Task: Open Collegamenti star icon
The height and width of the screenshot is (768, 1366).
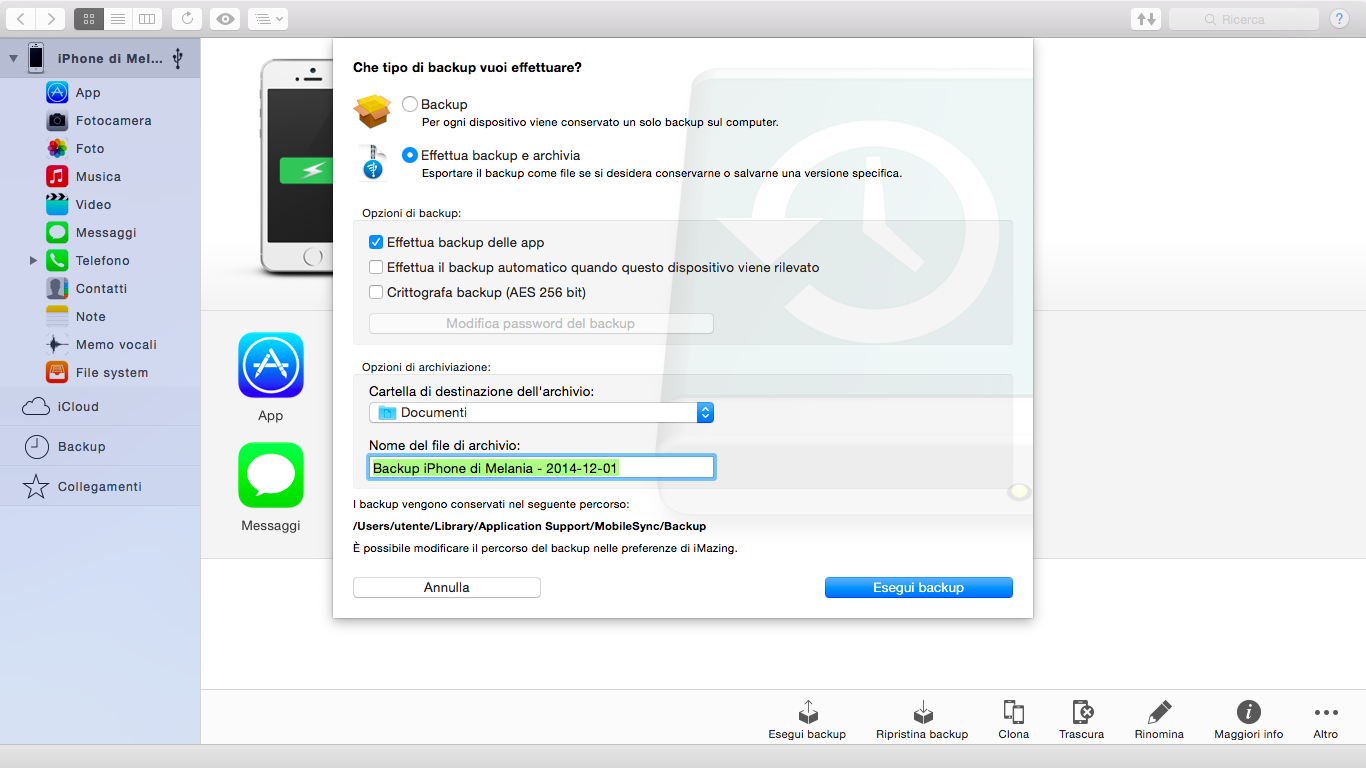Action: click(36, 487)
